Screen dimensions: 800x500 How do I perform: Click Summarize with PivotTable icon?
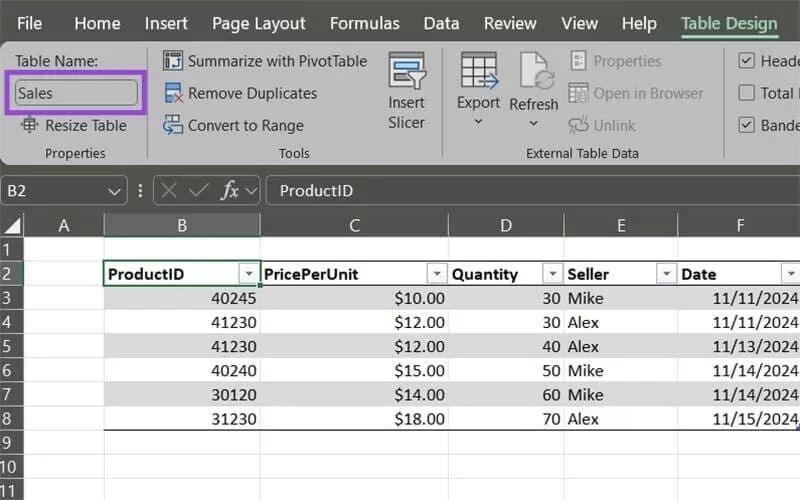coord(173,61)
